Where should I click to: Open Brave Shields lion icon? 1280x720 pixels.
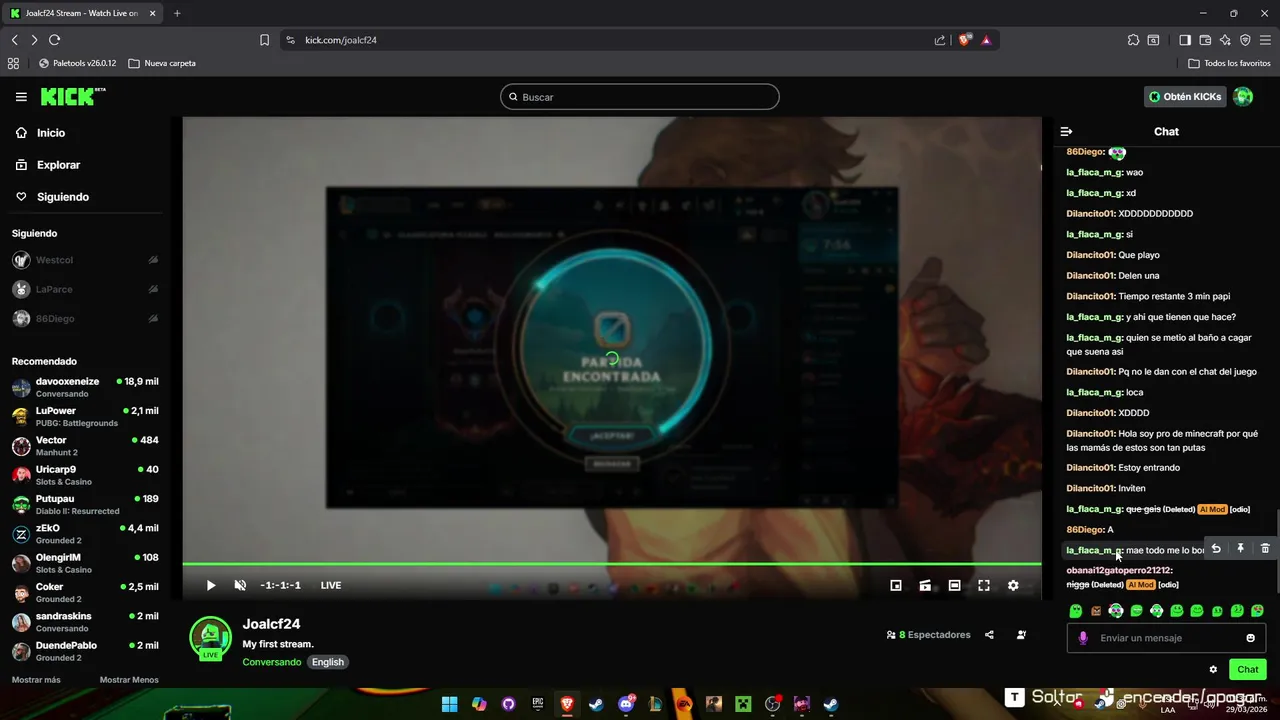965,40
